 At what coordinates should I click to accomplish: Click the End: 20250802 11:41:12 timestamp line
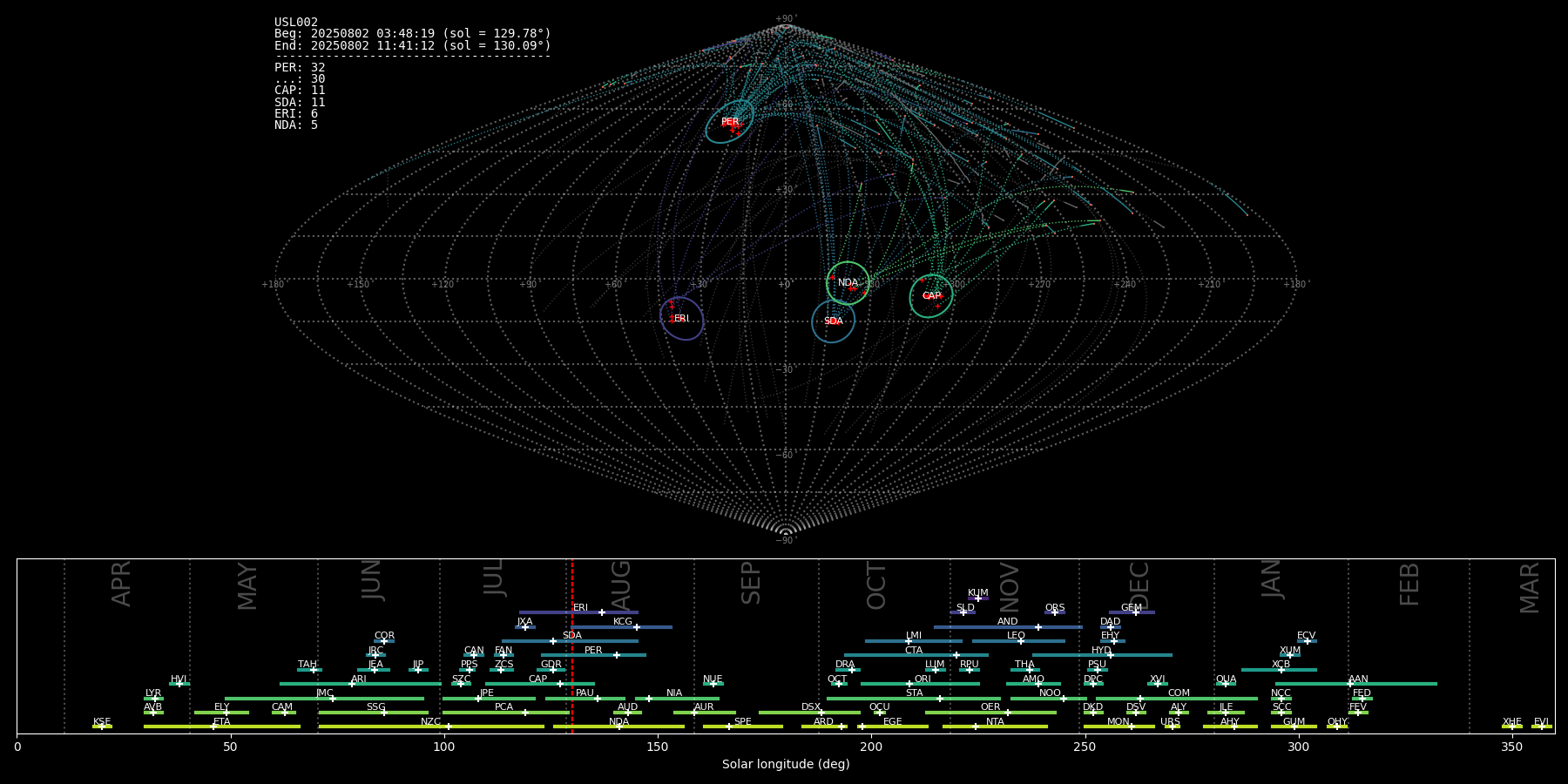click(413, 45)
